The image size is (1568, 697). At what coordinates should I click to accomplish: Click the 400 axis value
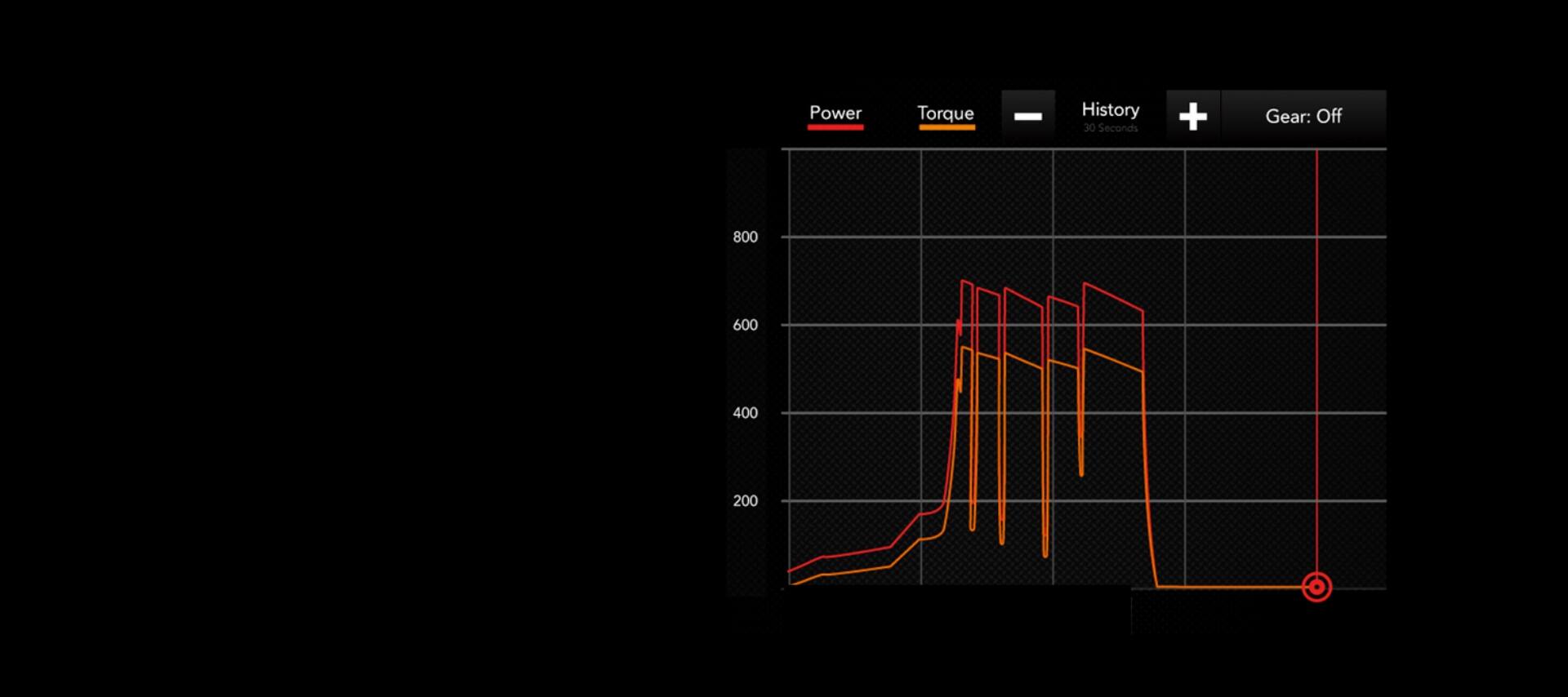745,413
